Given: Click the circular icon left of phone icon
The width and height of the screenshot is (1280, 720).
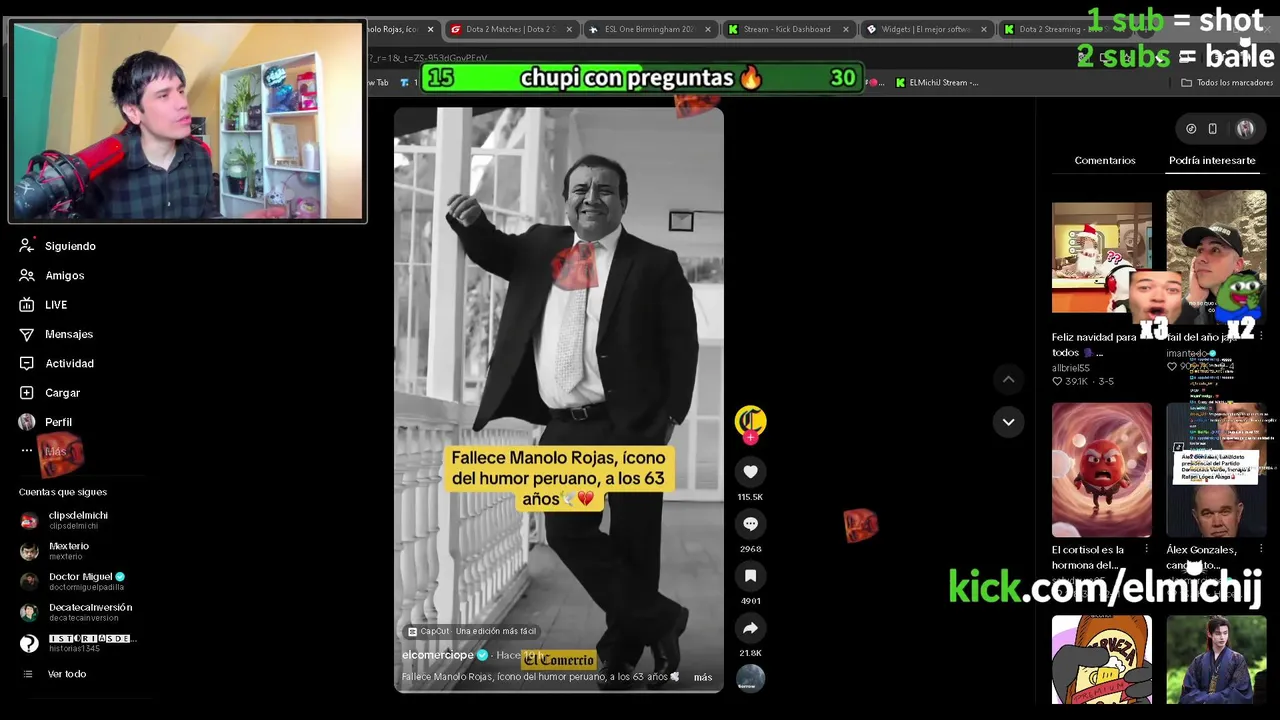Looking at the screenshot, I should 1191,129.
